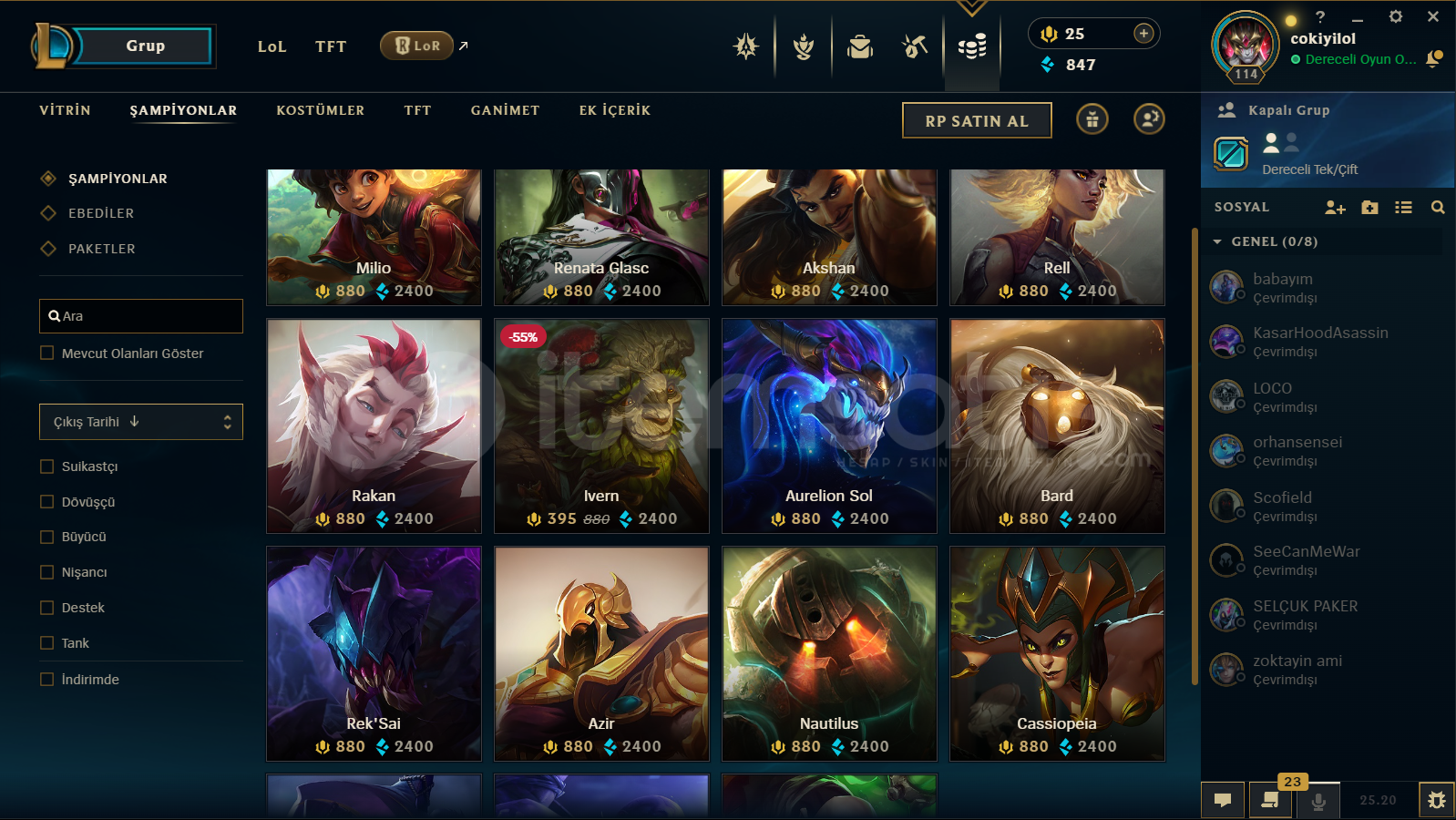This screenshot has height=820, width=1456.
Task: Click the RP SATIN AL button
Action: coord(977,120)
